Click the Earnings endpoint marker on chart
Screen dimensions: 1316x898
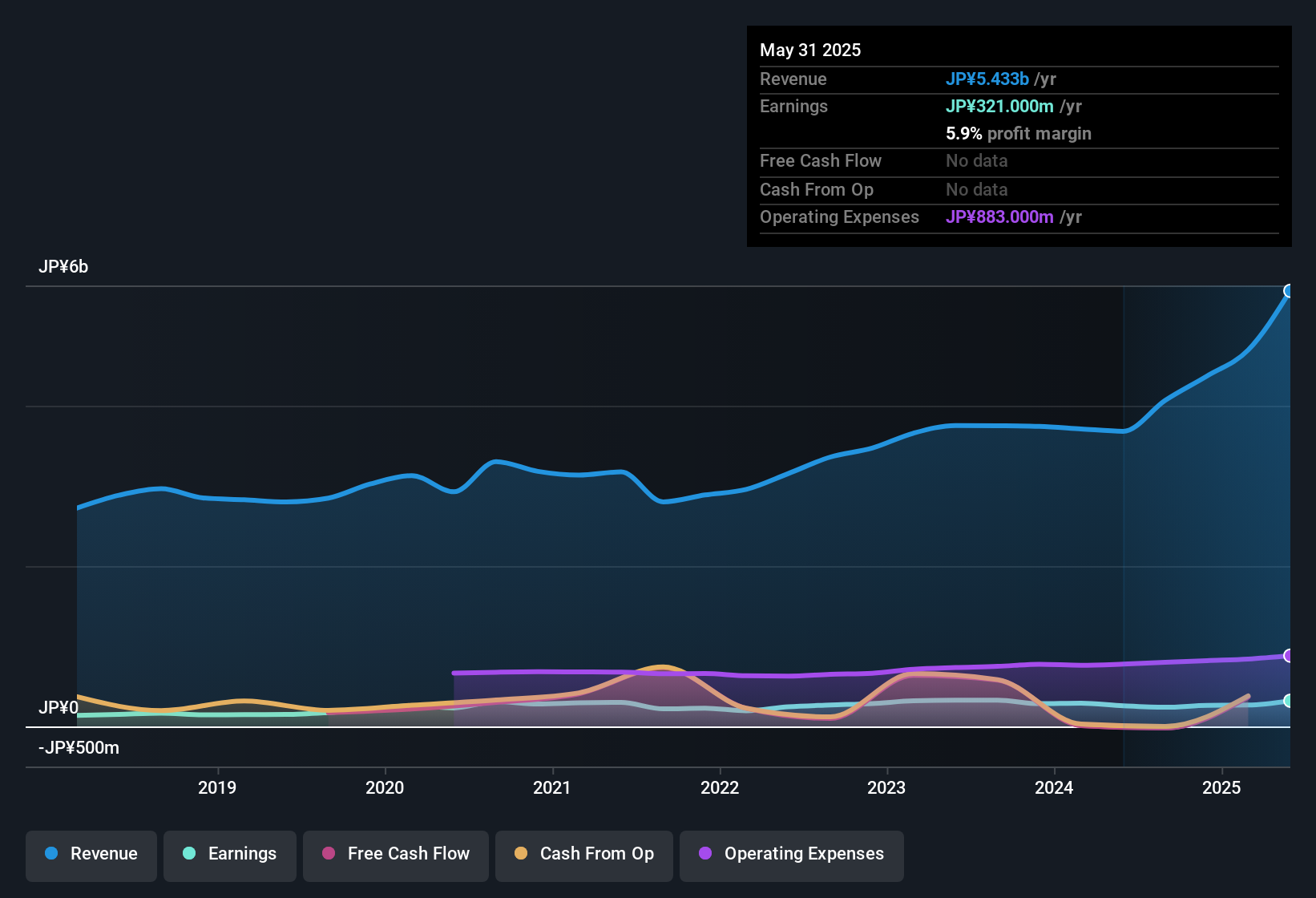pyautogui.click(x=1289, y=701)
